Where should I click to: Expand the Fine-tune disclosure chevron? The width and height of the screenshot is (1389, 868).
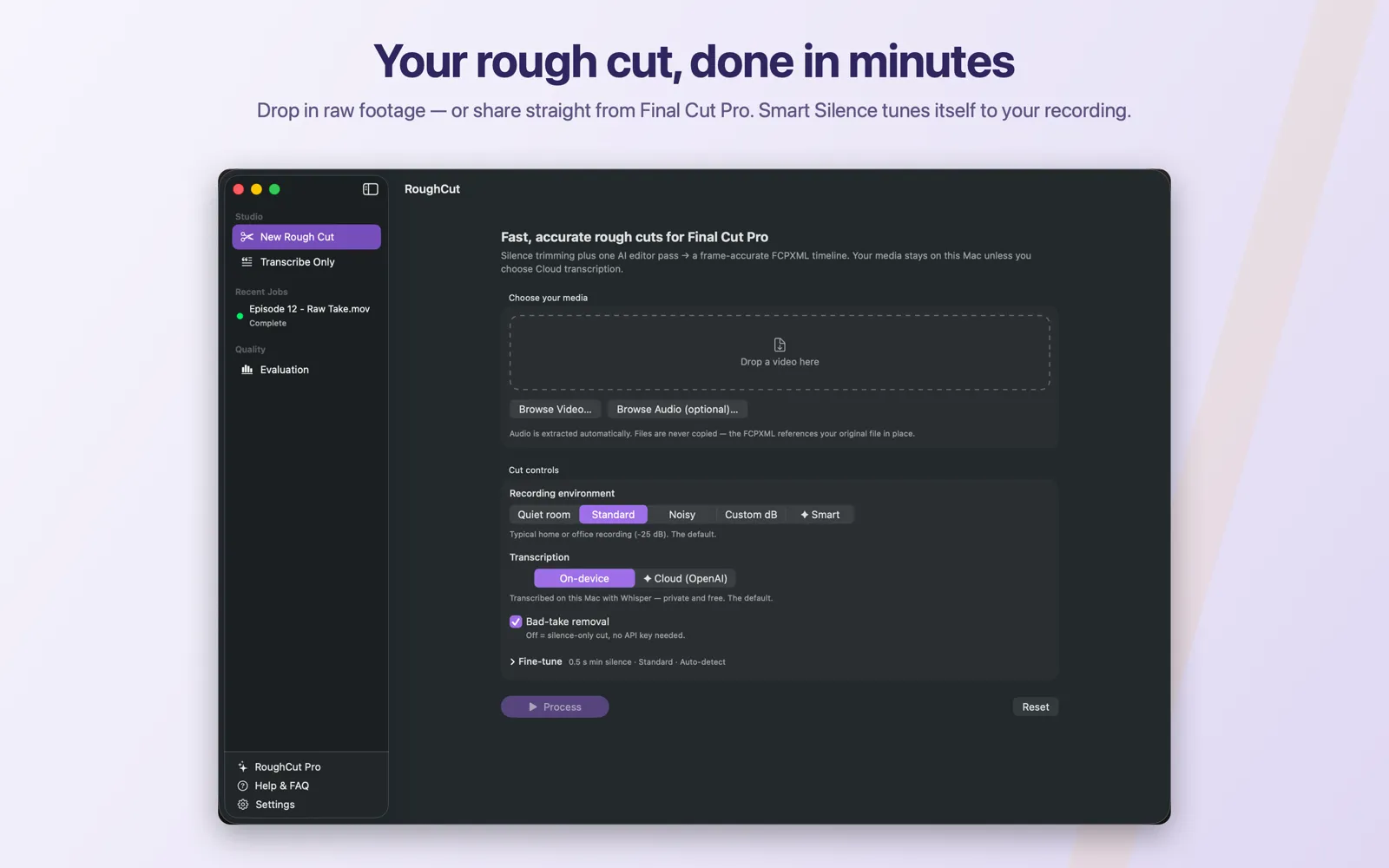513,662
